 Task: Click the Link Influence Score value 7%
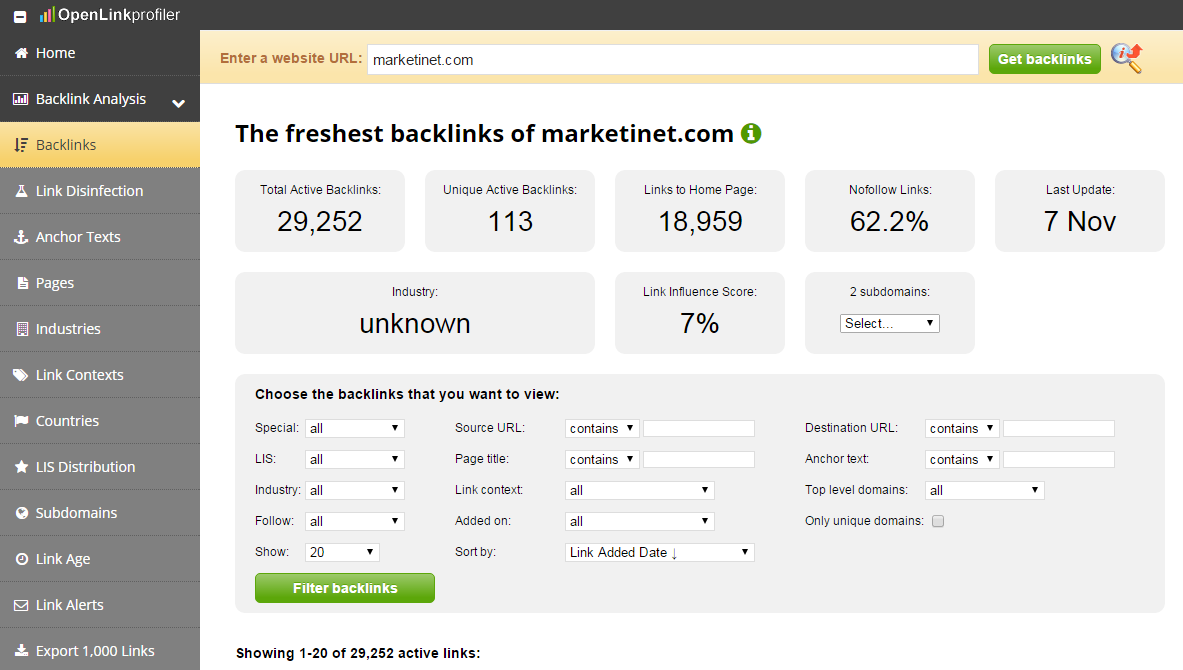(x=699, y=324)
